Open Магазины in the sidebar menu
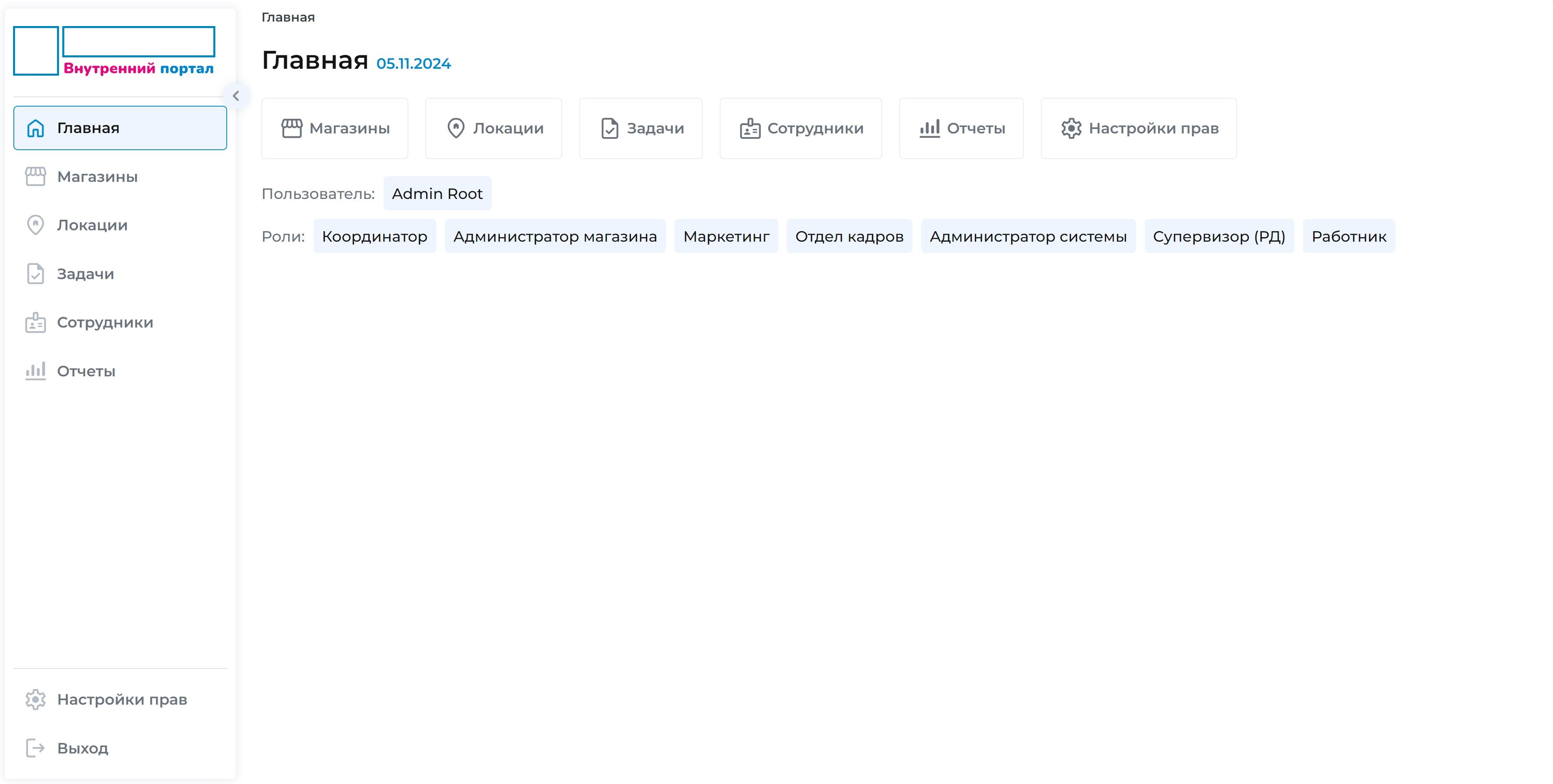Viewport: 1553px width, 784px height. [x=120, y=177]
